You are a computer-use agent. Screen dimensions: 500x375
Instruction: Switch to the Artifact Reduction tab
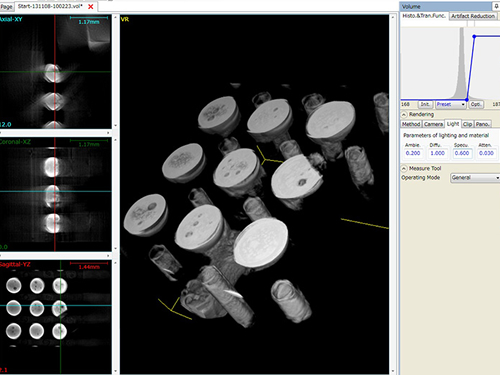point(473,16)
